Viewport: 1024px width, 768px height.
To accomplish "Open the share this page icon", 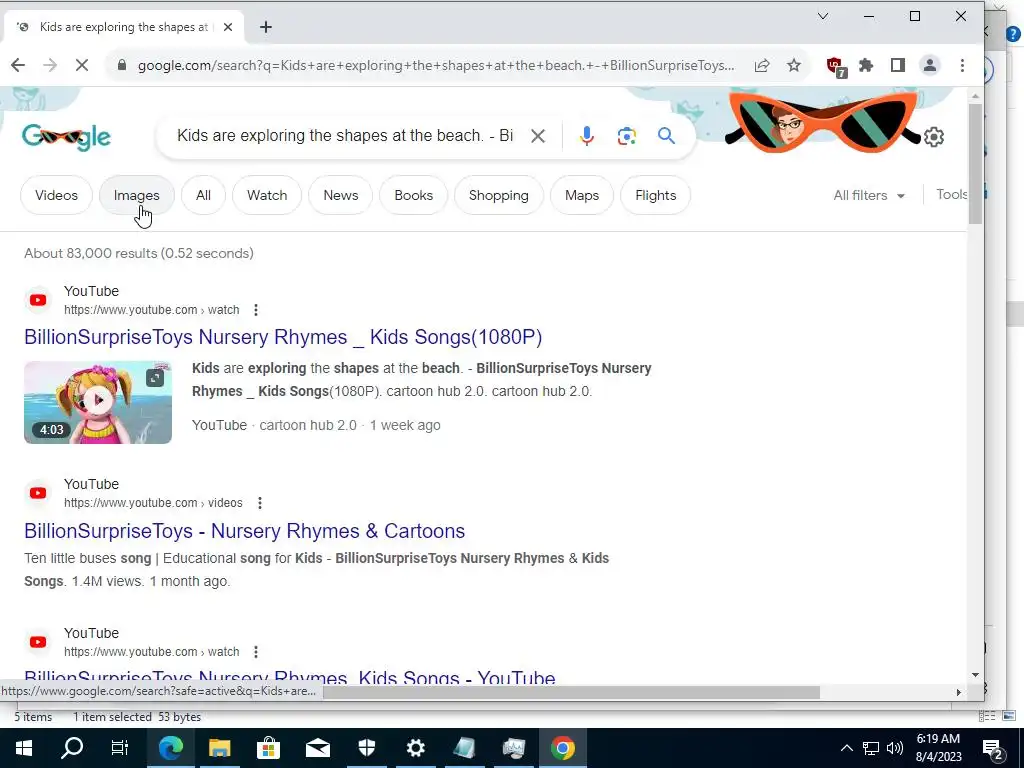I will click(x=761, y=65).
